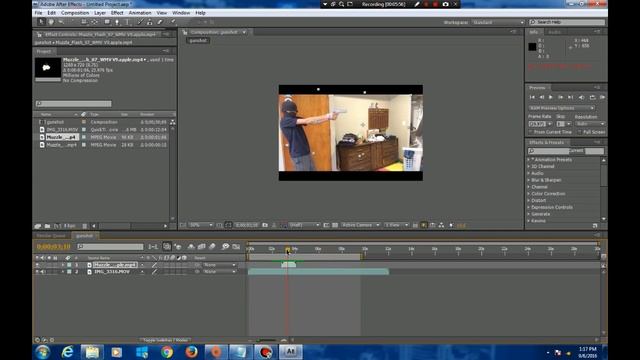Image resolution: width=640 pixels, height=360 pixels.
Task: Select the Pen tool
Action: 117,22
